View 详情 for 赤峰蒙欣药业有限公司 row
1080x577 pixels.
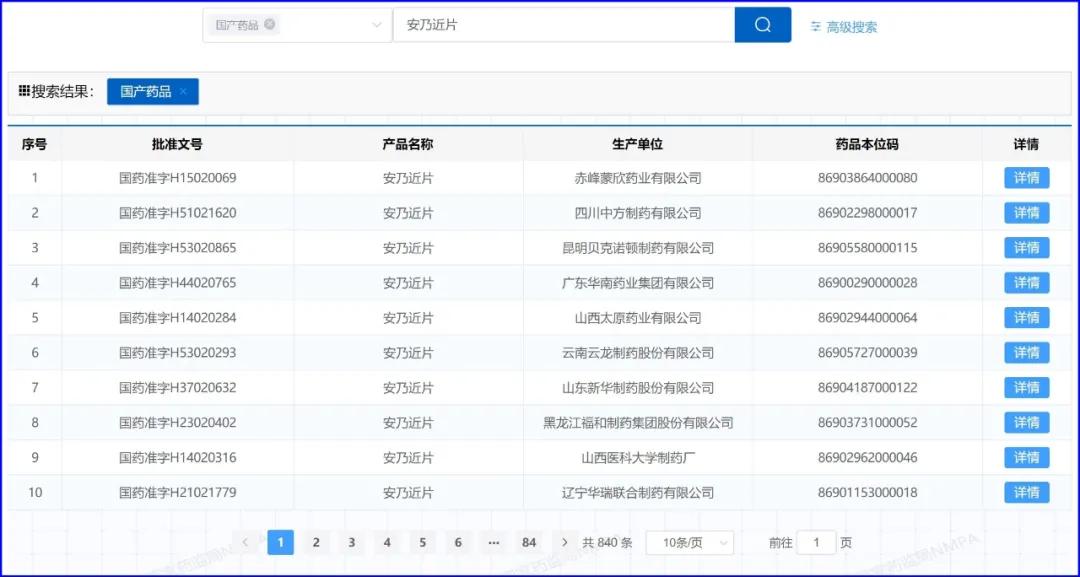(x=1026, y=177)
